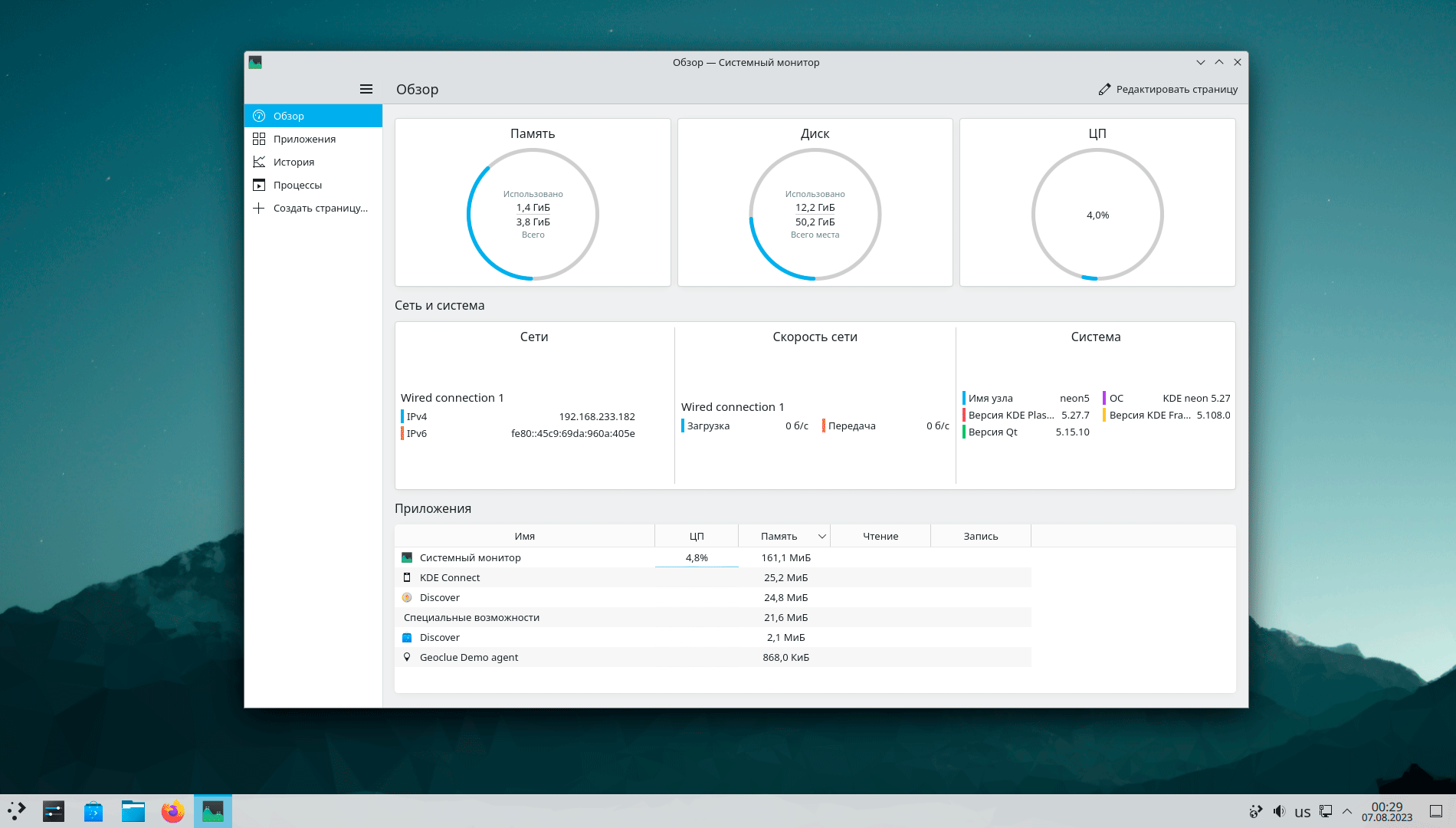Image resolution: width=1456 pixels, height=828 pixels.
Task: Open the volume control tray icon
Action: (1279, 811)
